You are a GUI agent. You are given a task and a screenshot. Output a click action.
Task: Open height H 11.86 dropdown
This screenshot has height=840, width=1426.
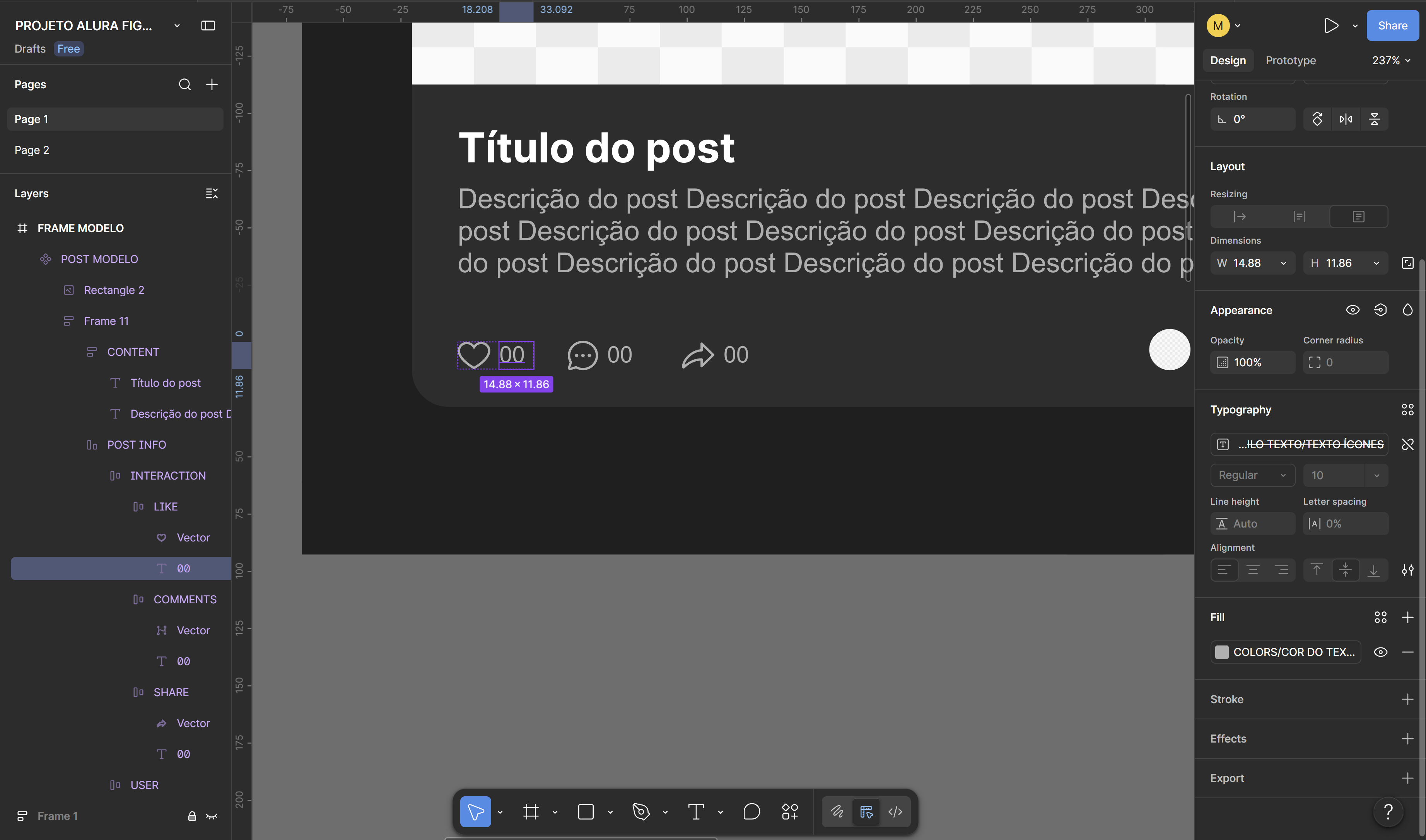(x=1376, y=263)
